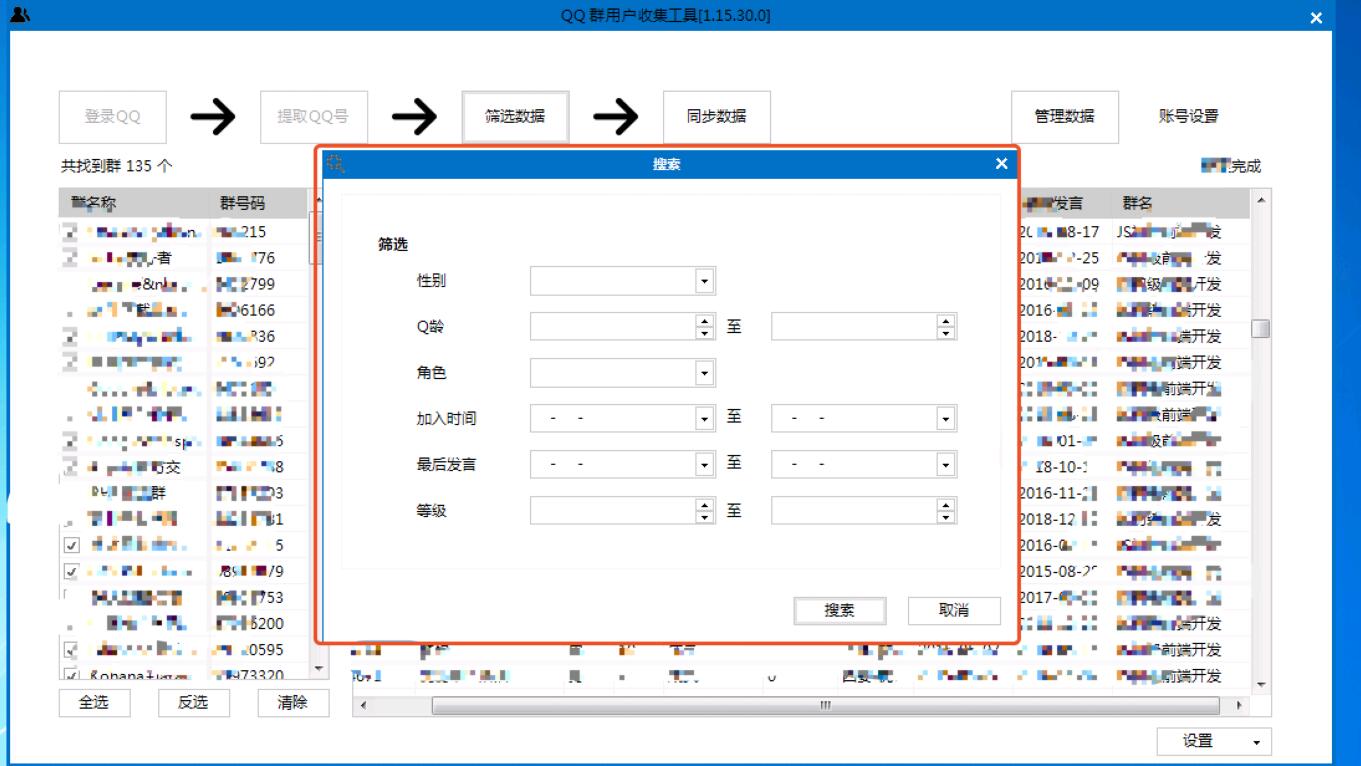The width and height of the screenshot is (1361, 766).
Task: Select the group row ending 753
Action: [x=184, y=597]
